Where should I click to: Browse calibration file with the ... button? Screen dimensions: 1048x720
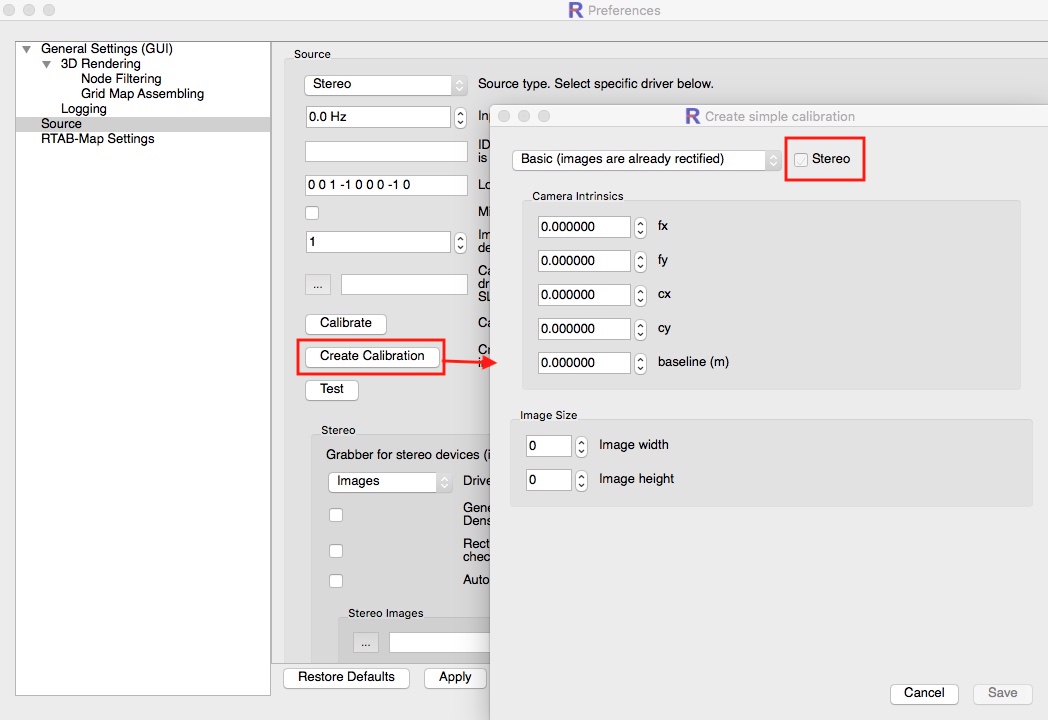317,285
